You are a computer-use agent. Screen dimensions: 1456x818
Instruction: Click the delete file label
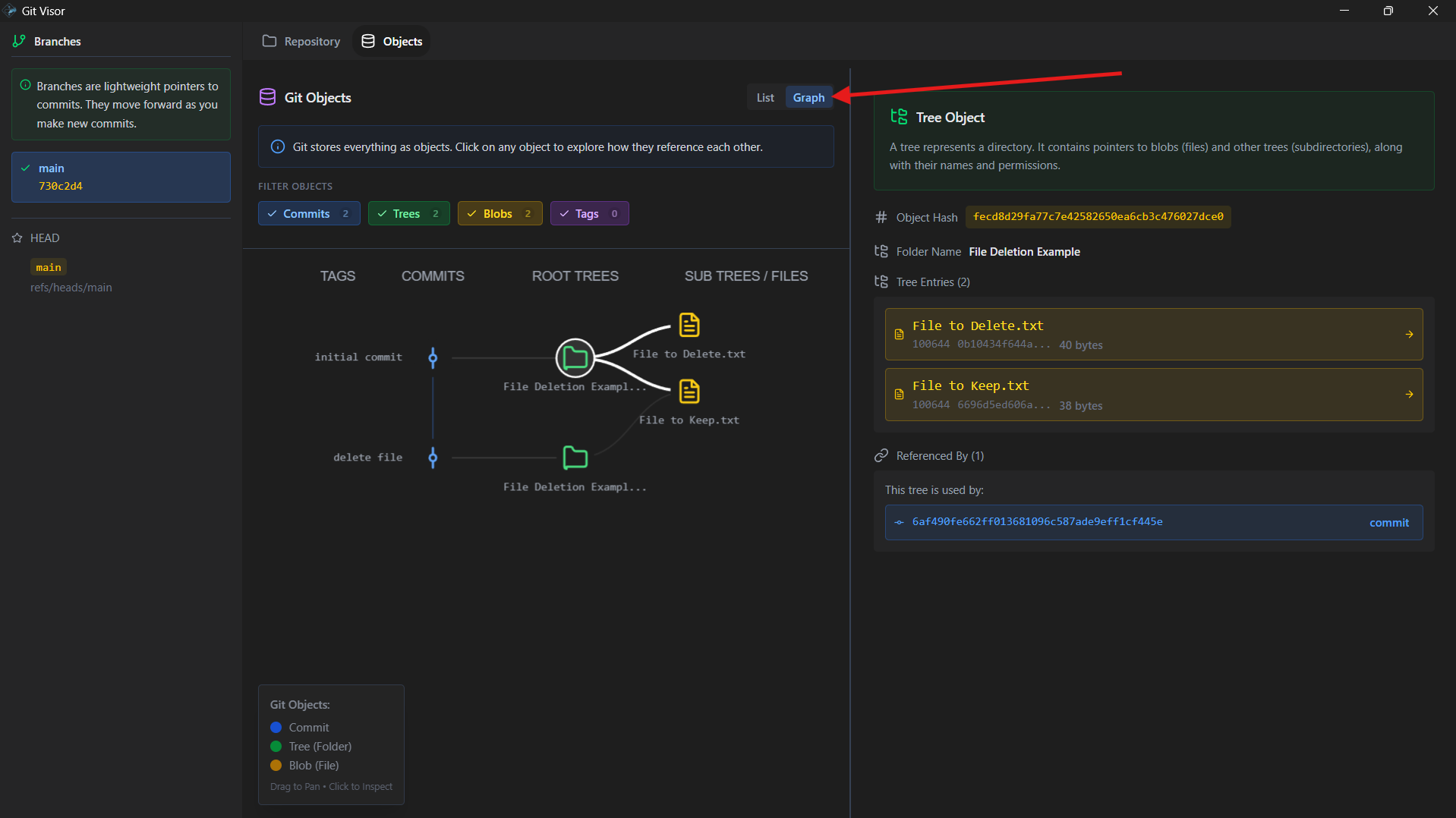click(x=367, y=457)
